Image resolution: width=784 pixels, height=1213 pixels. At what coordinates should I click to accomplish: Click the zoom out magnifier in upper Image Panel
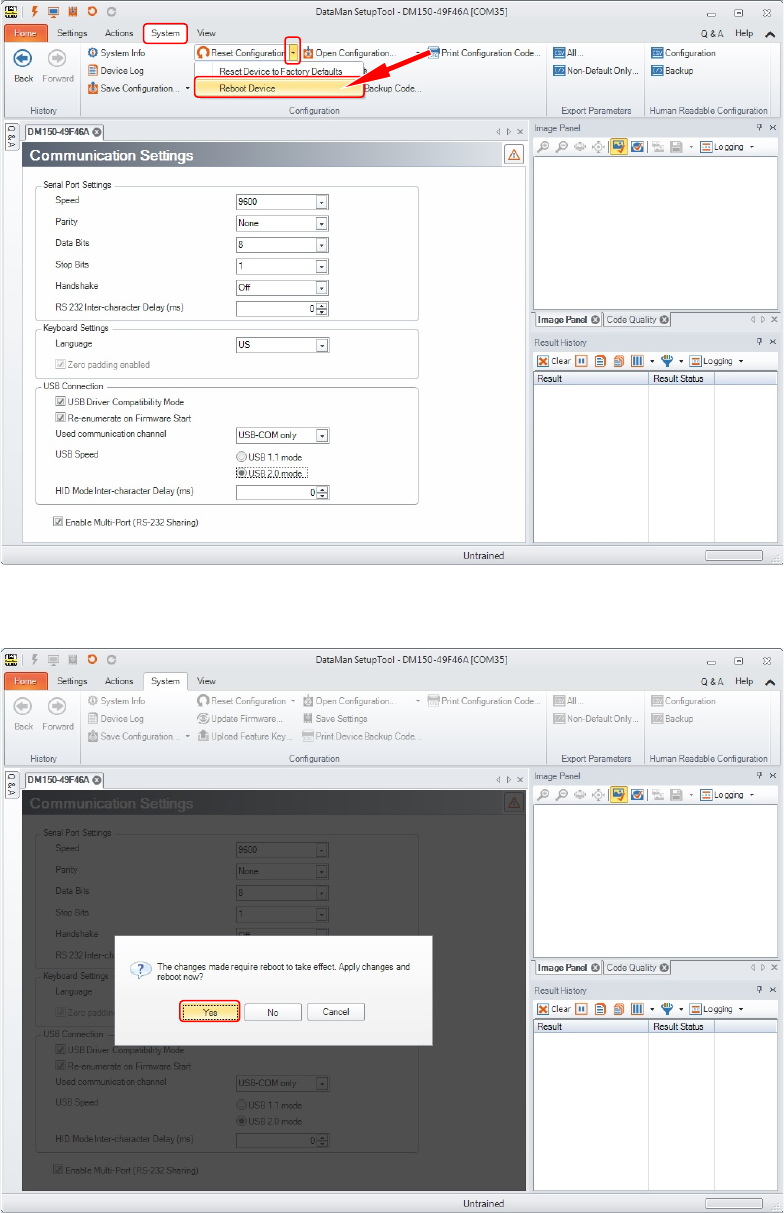point(562,147)
